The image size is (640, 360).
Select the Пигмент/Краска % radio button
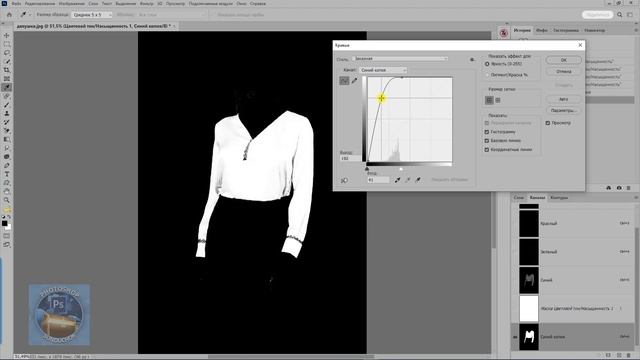tap(487, 75)
